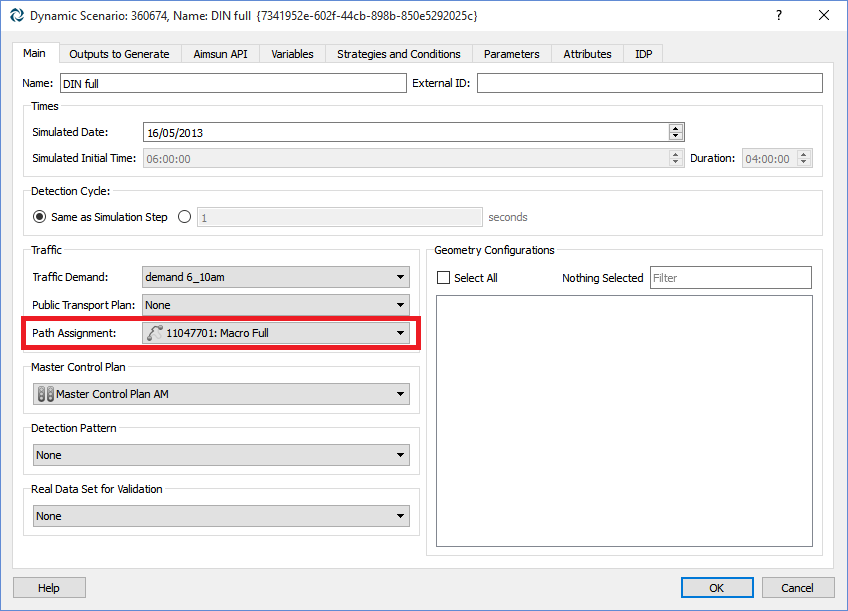
Task: Go to the Variables tab
Action: click(x=293, y=54)
